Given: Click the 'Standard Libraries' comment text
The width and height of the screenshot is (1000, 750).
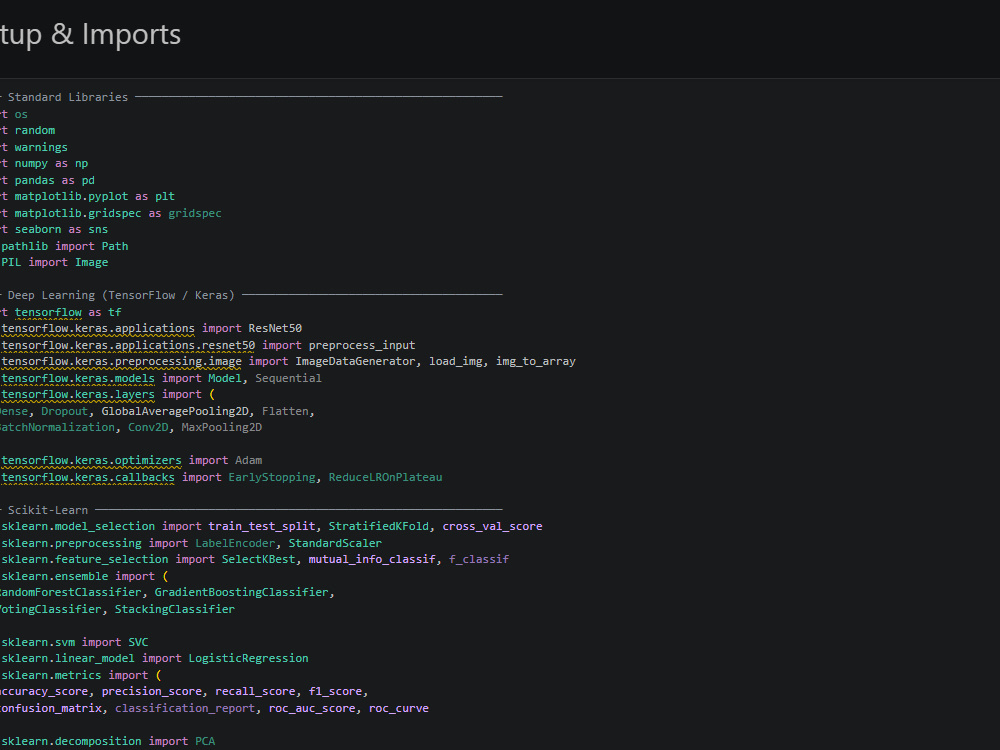Looking at the screenshot, I should click(68, 97).
